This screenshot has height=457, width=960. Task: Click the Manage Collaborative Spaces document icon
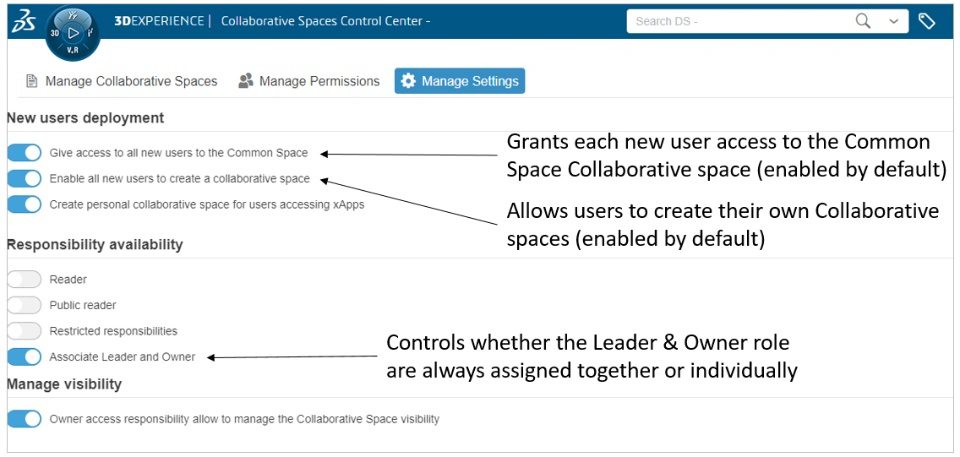pyautogui.click(x=31, y=81)
